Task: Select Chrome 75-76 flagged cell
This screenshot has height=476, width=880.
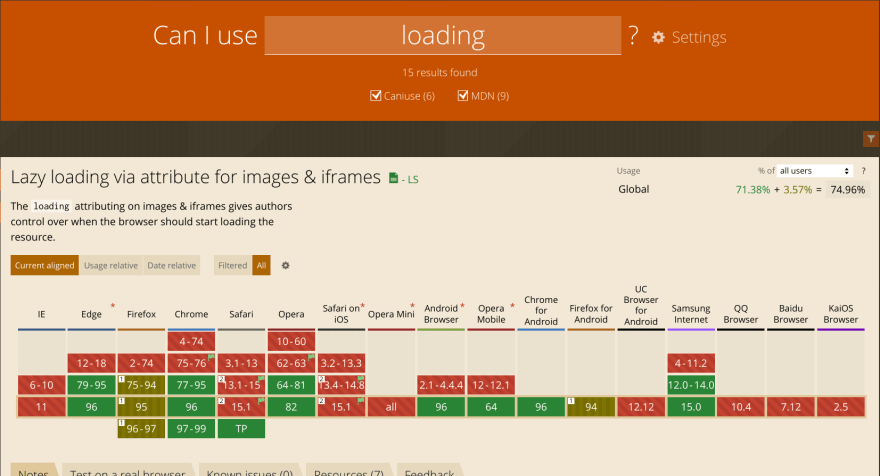Action: pos(191,363)
